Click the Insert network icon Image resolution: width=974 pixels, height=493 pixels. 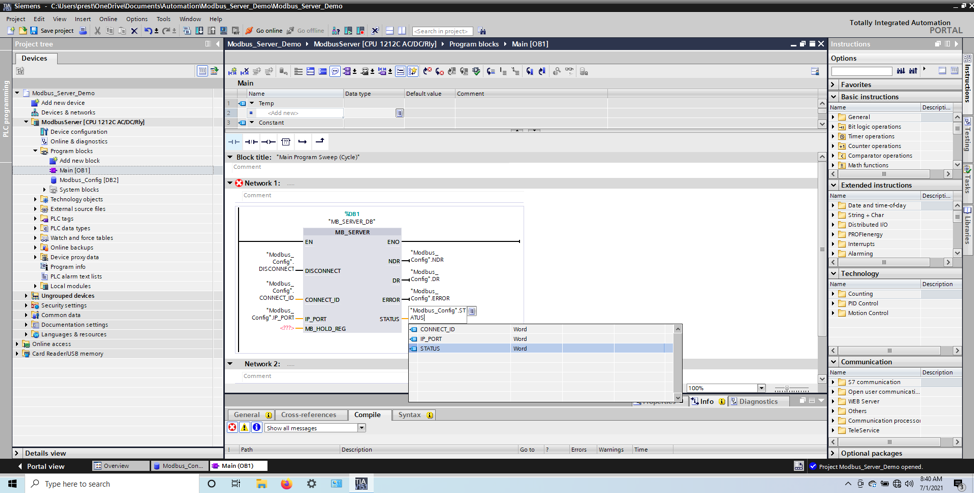click(233, 71)
